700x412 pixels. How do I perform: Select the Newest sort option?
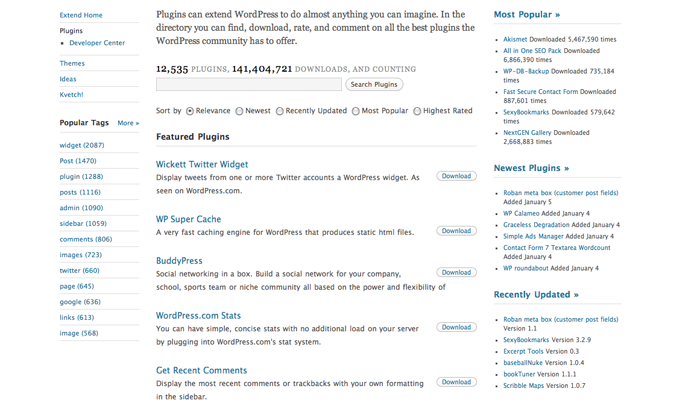point(239,111)
